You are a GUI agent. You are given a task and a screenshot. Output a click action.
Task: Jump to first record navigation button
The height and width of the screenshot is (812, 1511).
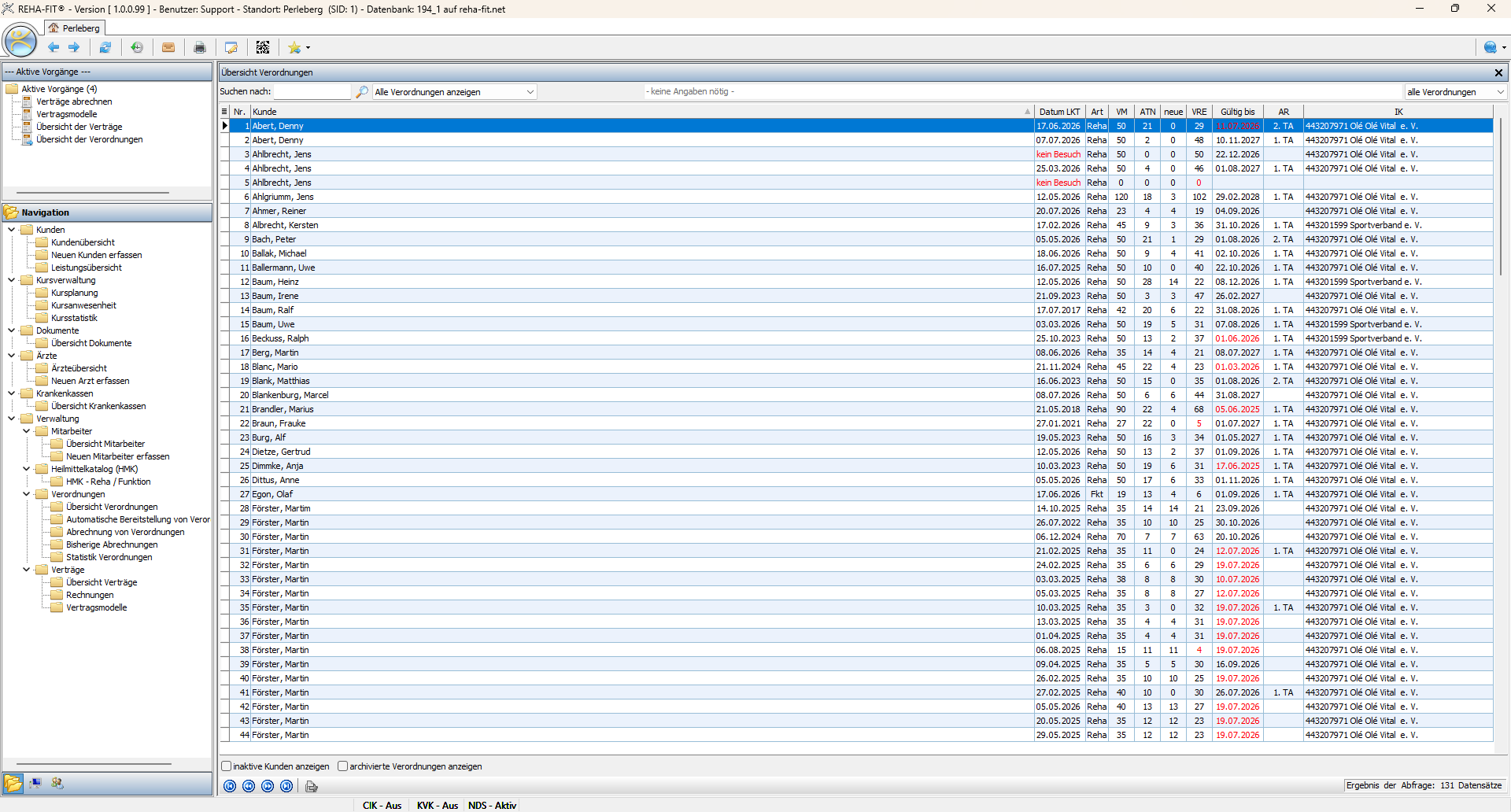pos(230,786)
